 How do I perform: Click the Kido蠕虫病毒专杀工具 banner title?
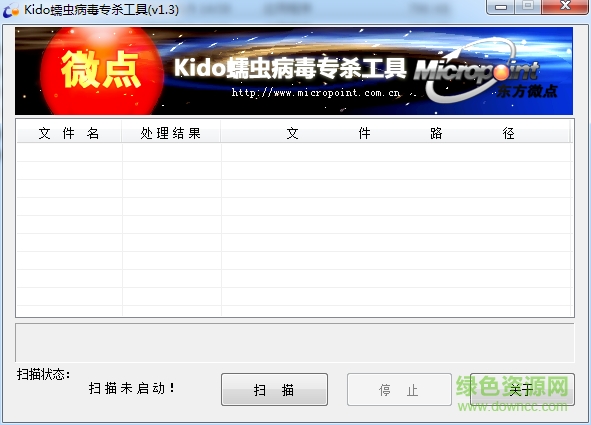pos(290,69)
